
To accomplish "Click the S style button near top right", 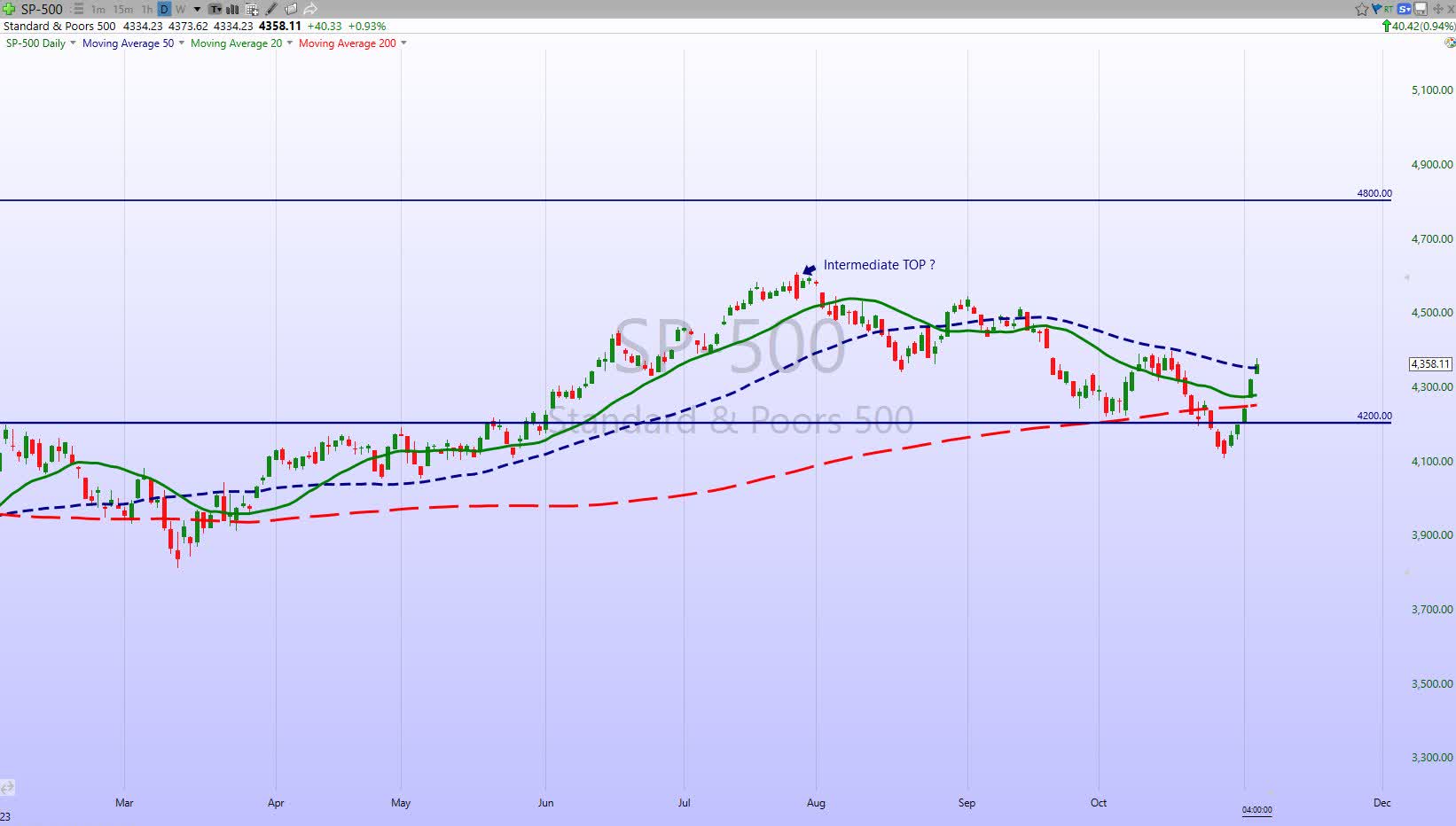I will pyautogui.click(x=1404, y=9).
